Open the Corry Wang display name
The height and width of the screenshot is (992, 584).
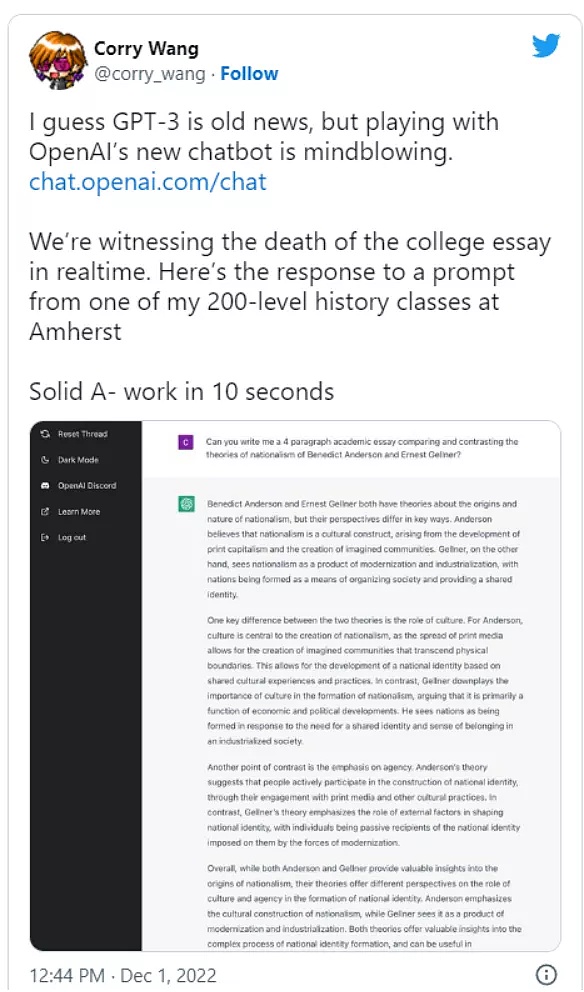pos(146,48)
